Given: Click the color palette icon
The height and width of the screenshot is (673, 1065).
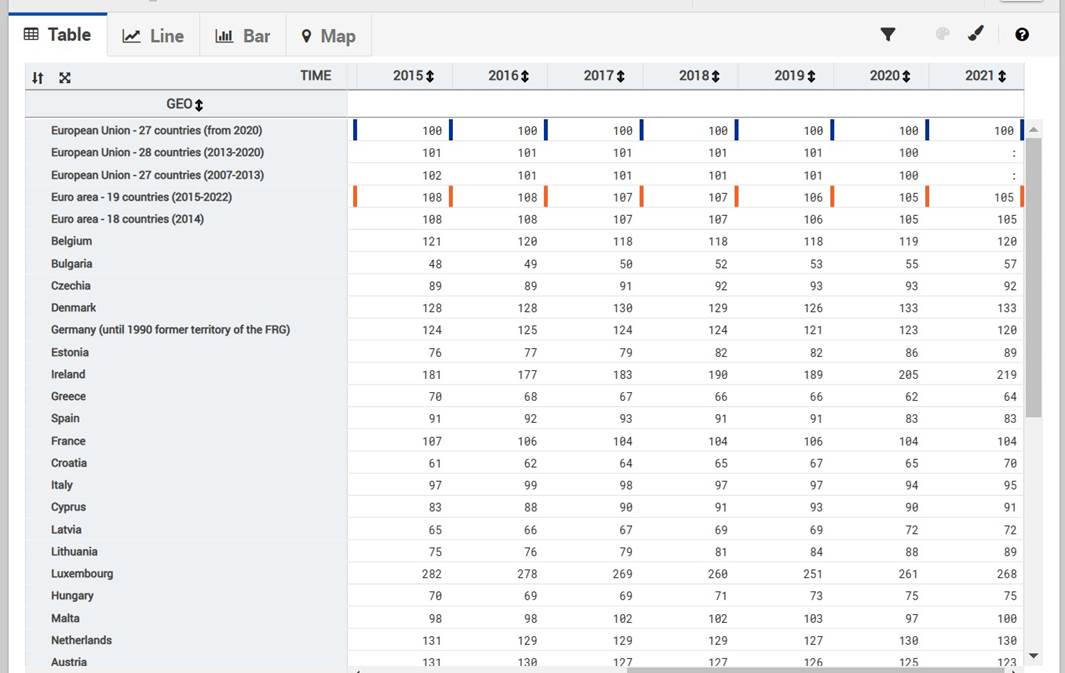Looking at the screenshot, I should tap(942, 34).
